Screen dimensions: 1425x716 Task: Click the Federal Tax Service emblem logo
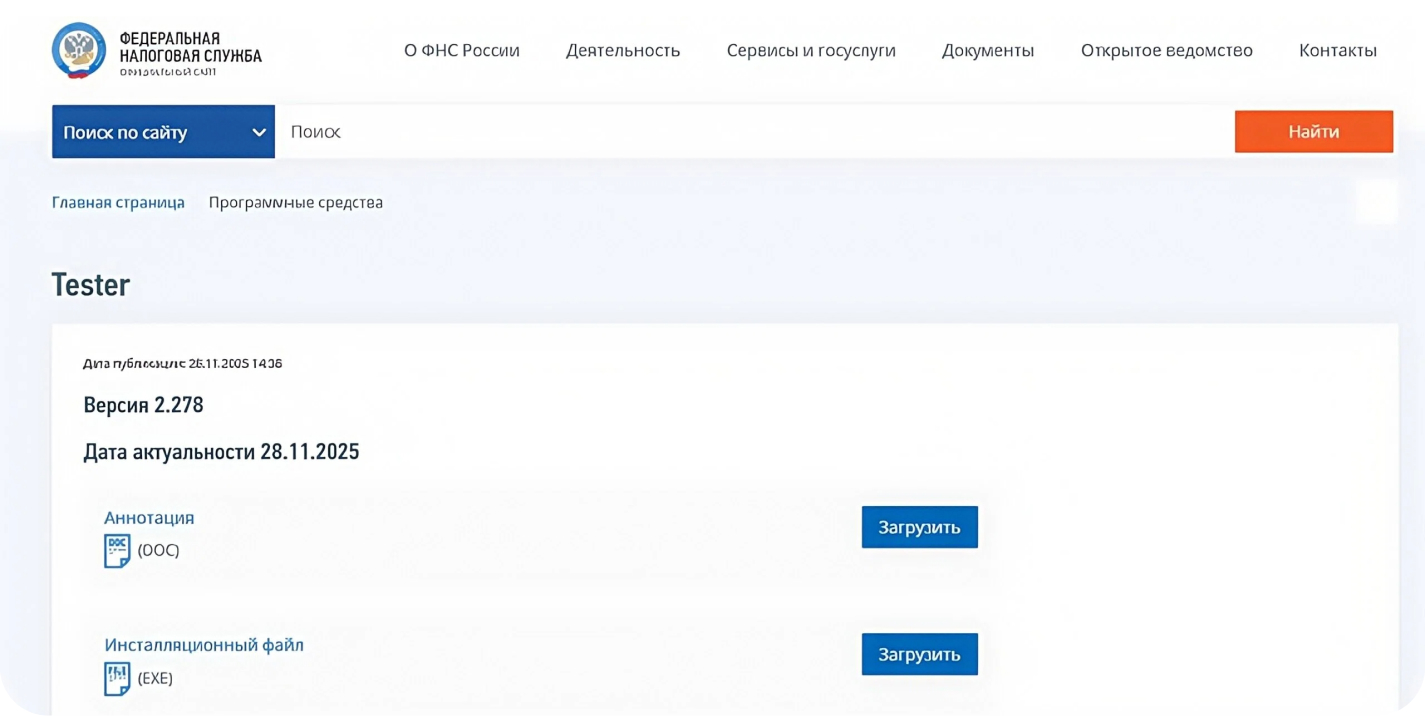(x=79, y=49)
